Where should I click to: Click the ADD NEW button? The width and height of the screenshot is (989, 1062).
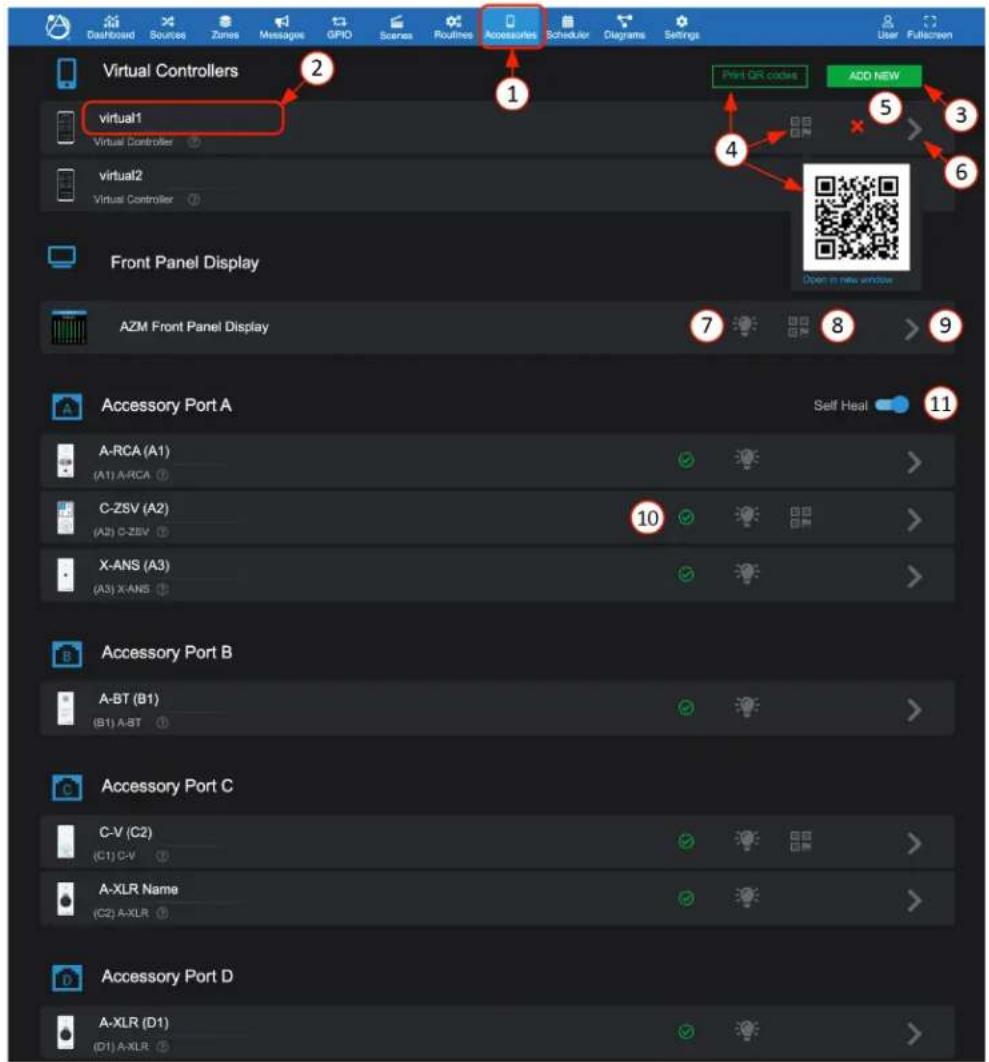(x=874, y=76)
